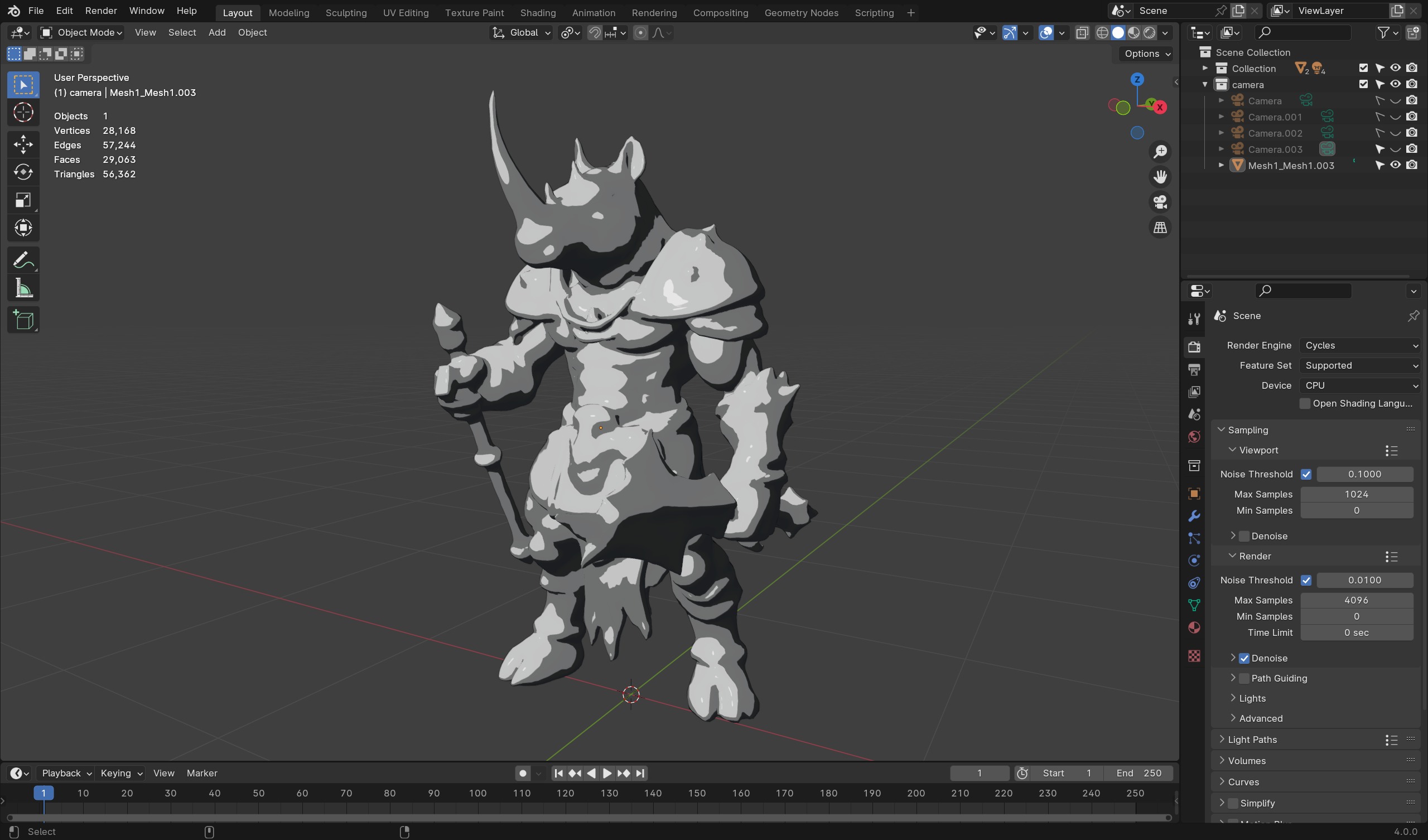Image resolution: width=1428 pixels, height=840 pixels.
Task: Switch to Geometry Nodes workspace tab
Action: (800, 12)
